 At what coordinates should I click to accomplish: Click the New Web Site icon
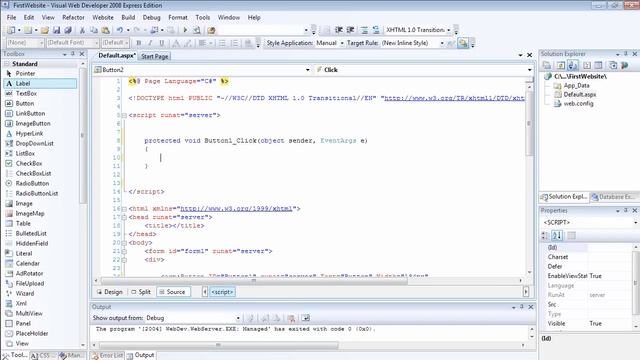click(11, 30)
